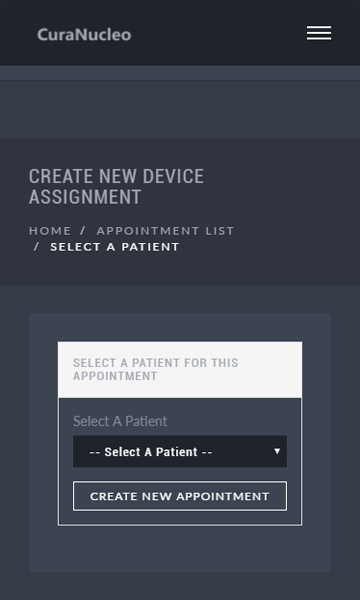Viewport: 360px width, 600px height.
Task: Go to the Home breadcrumb
Action: [x=50, y=231]
